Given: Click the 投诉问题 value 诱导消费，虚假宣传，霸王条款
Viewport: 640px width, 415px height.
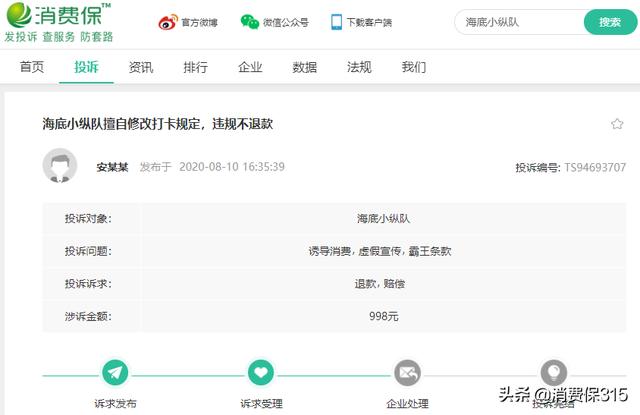Looking at the screenshot, I should pyautogui.click(x=380, y=251).
